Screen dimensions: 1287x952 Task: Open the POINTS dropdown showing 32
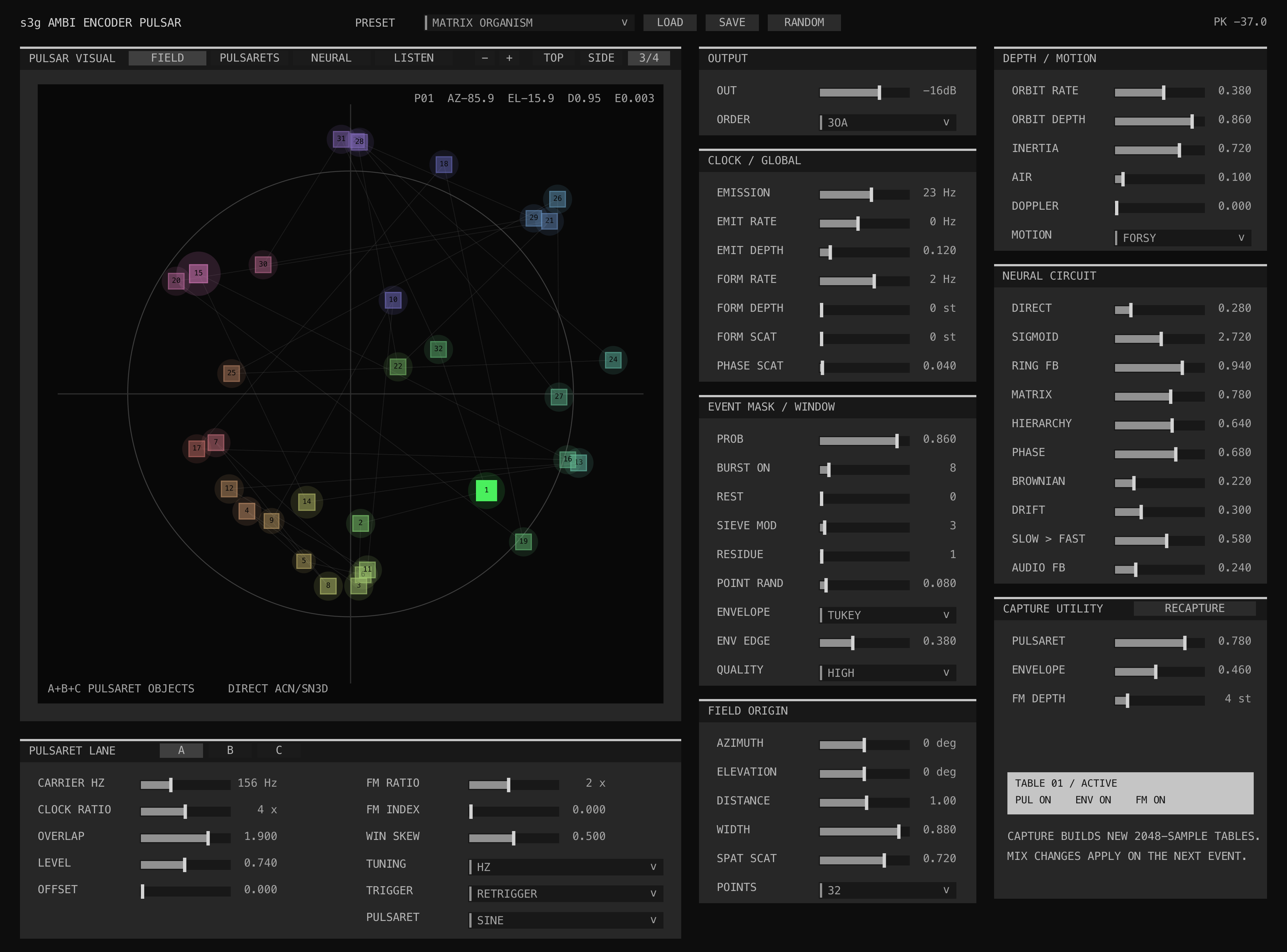(888, 890)
